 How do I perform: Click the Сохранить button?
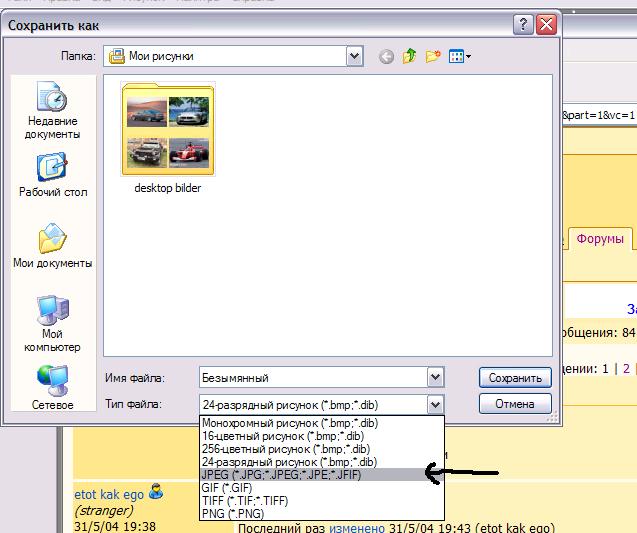[x=515, y=377]
